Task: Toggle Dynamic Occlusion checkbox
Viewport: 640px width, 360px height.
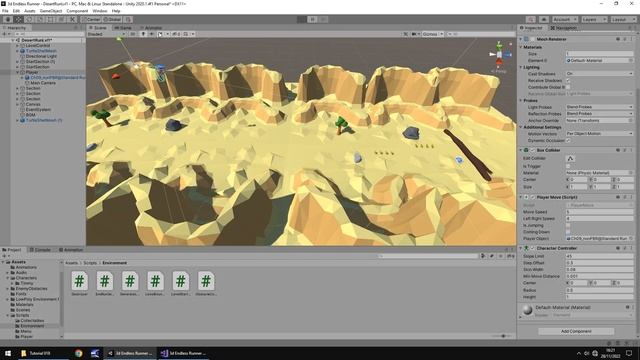Action: click(568, 140)
